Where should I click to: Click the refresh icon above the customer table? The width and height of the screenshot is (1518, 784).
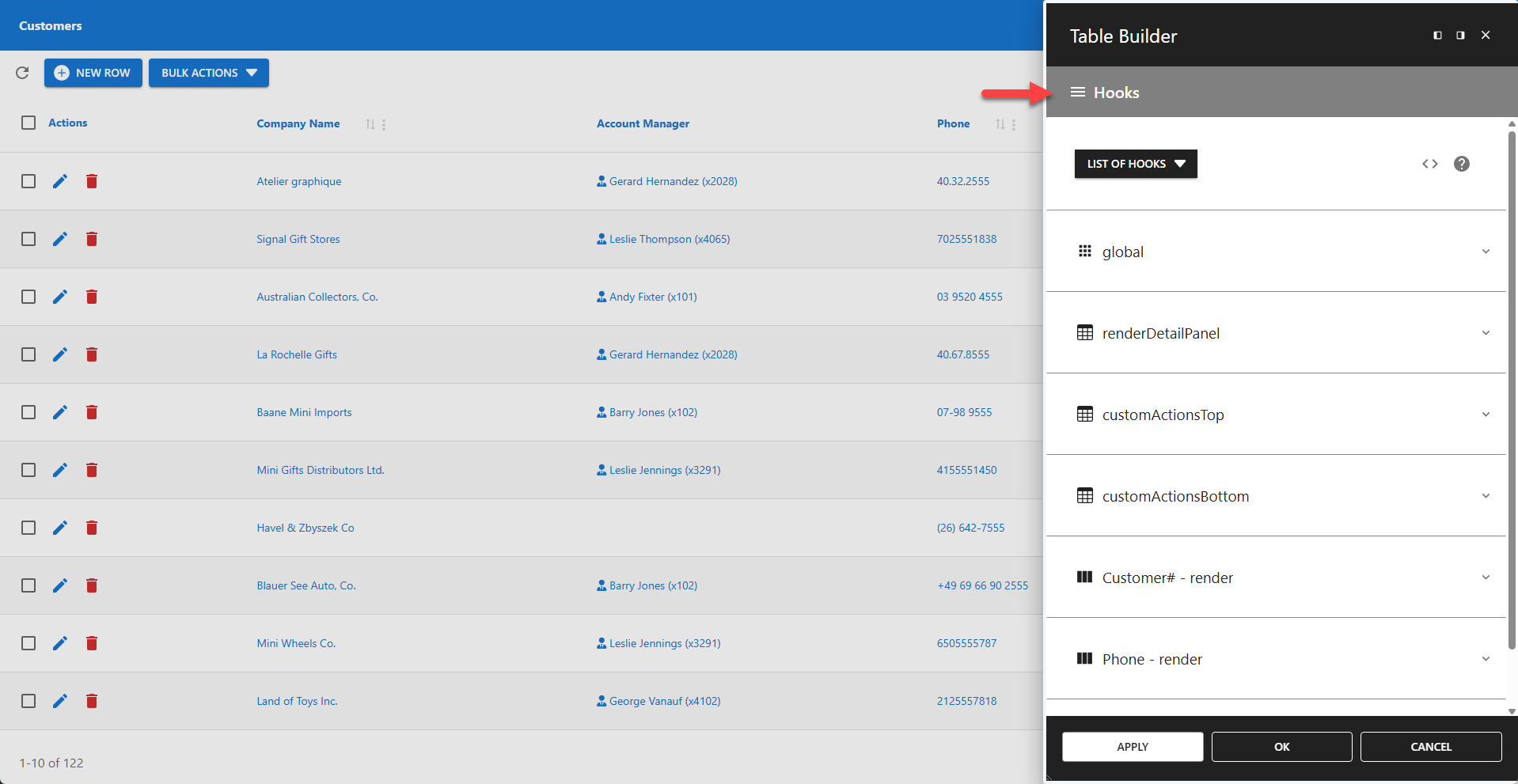click(x=22, y=73)
